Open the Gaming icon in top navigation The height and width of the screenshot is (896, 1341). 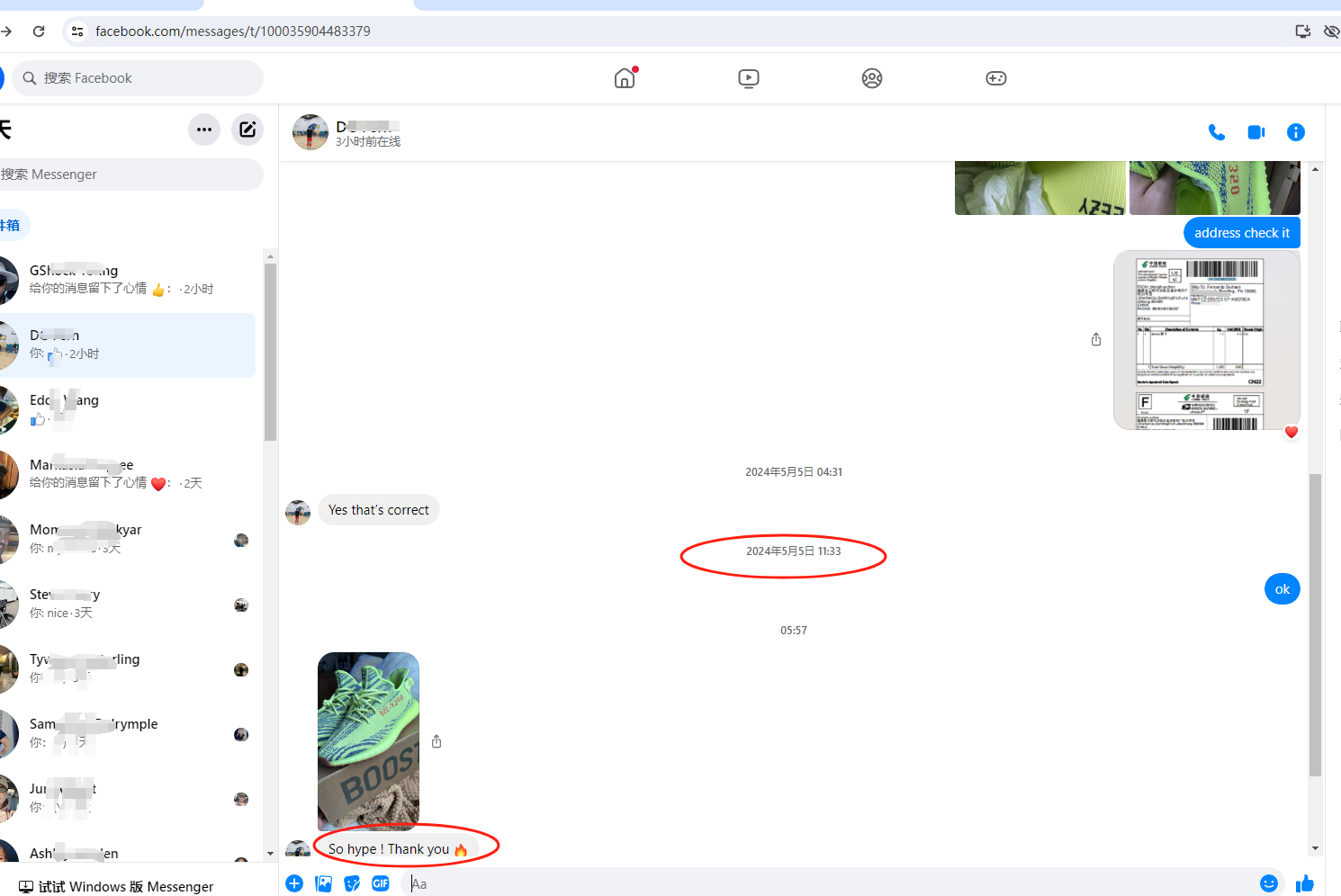[x=995, y=78]
